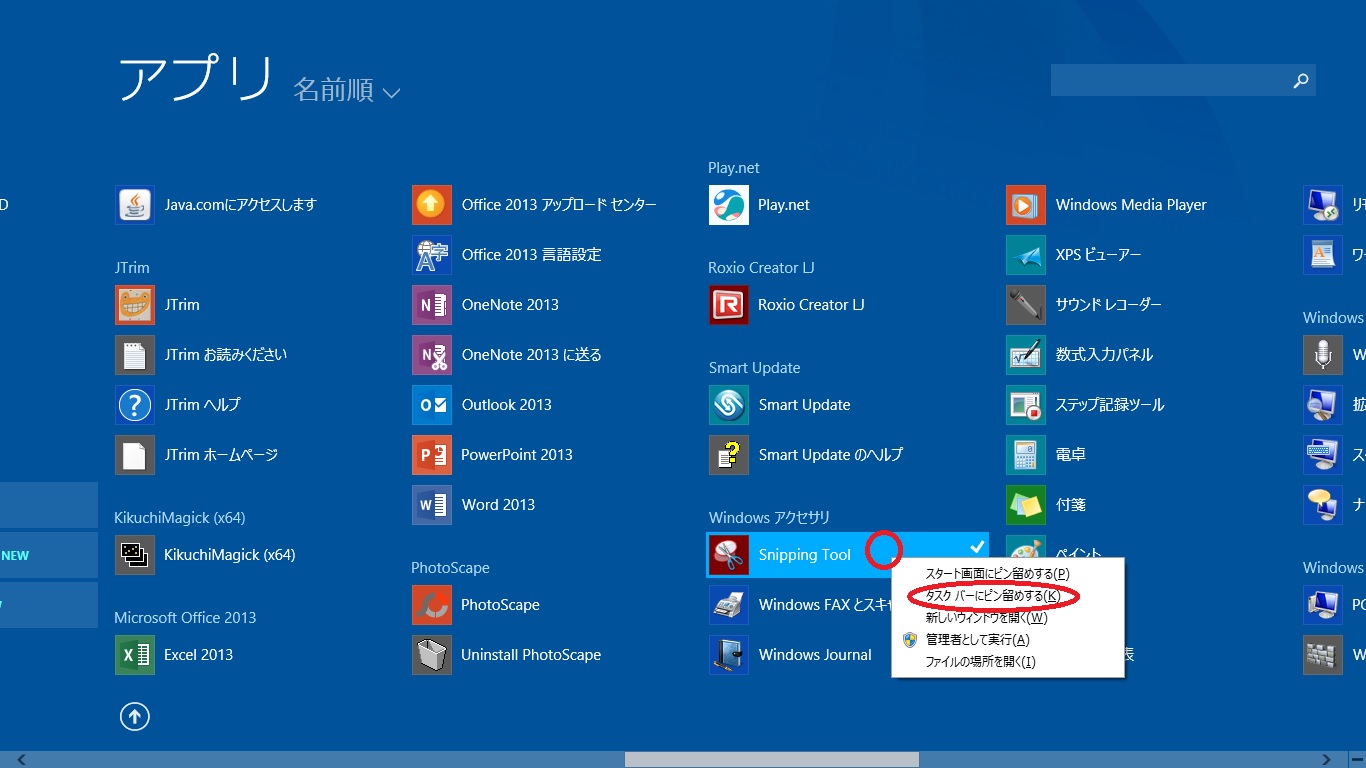Screen dimensions: 1366x768
Task: Open the サウンド レコーダー microphone icon
Action: coord(1026,305)
